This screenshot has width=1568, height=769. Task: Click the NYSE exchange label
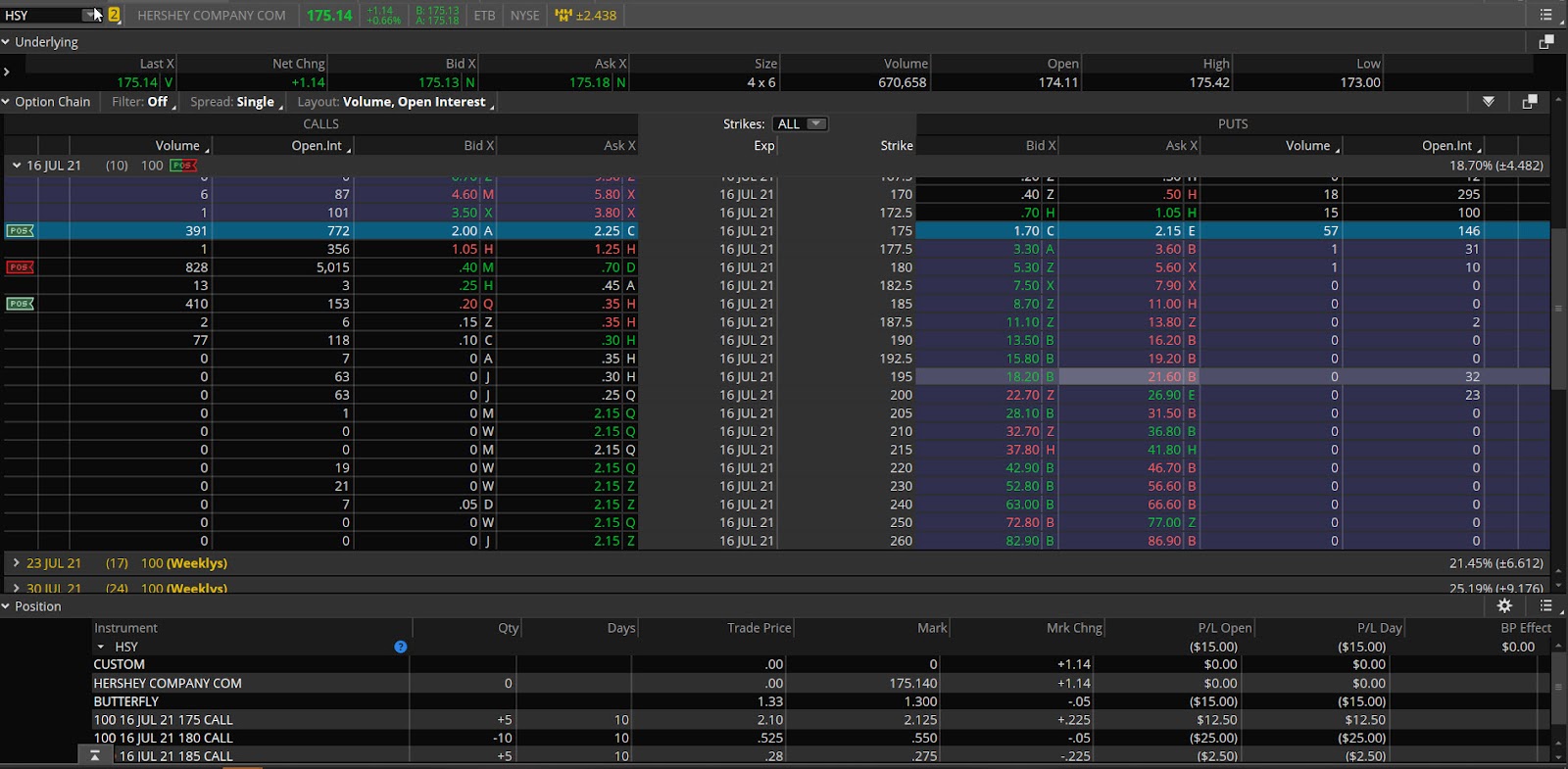coord(524,16)
